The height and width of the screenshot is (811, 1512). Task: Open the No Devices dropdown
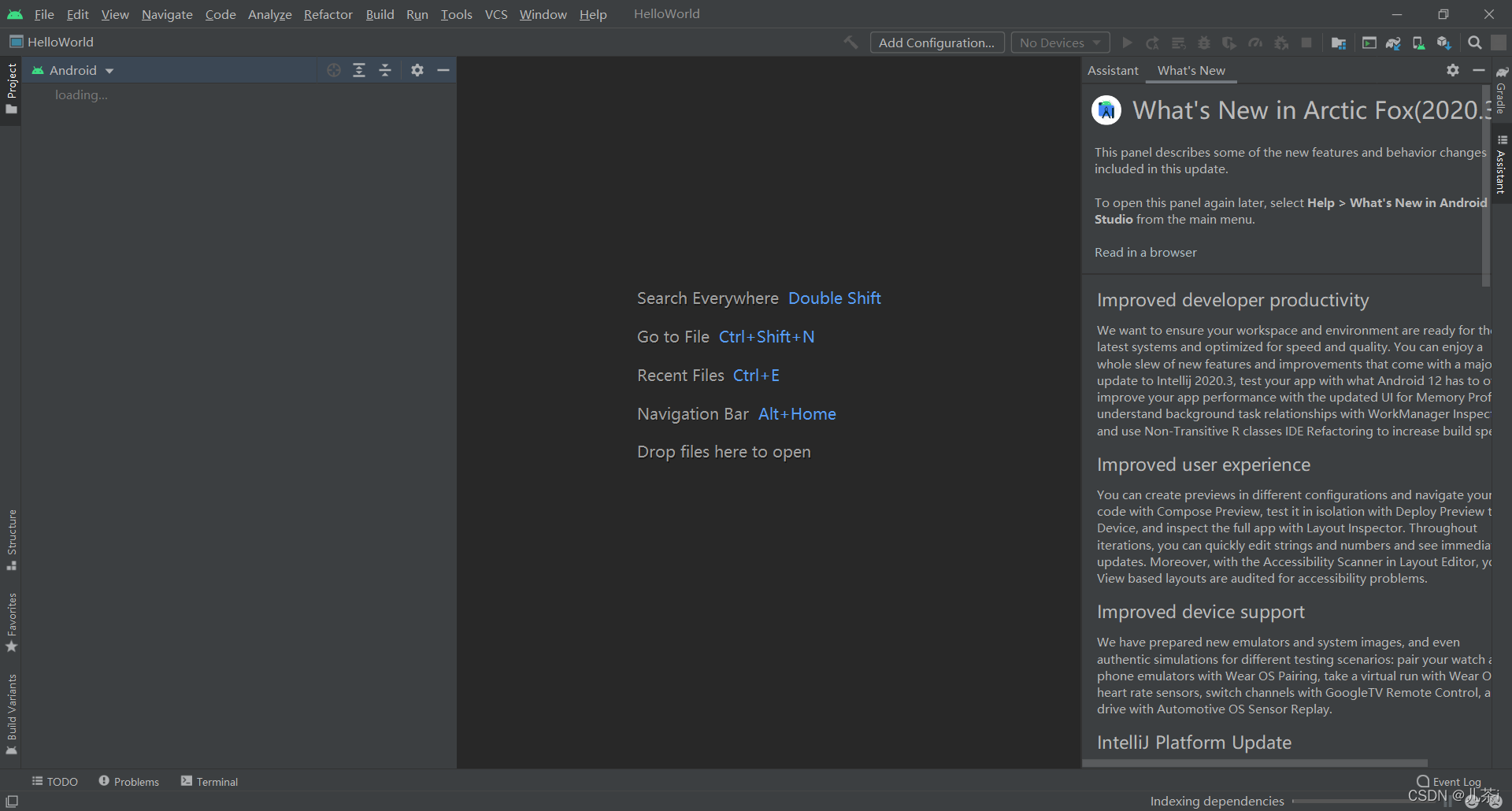click(1060, 43)
